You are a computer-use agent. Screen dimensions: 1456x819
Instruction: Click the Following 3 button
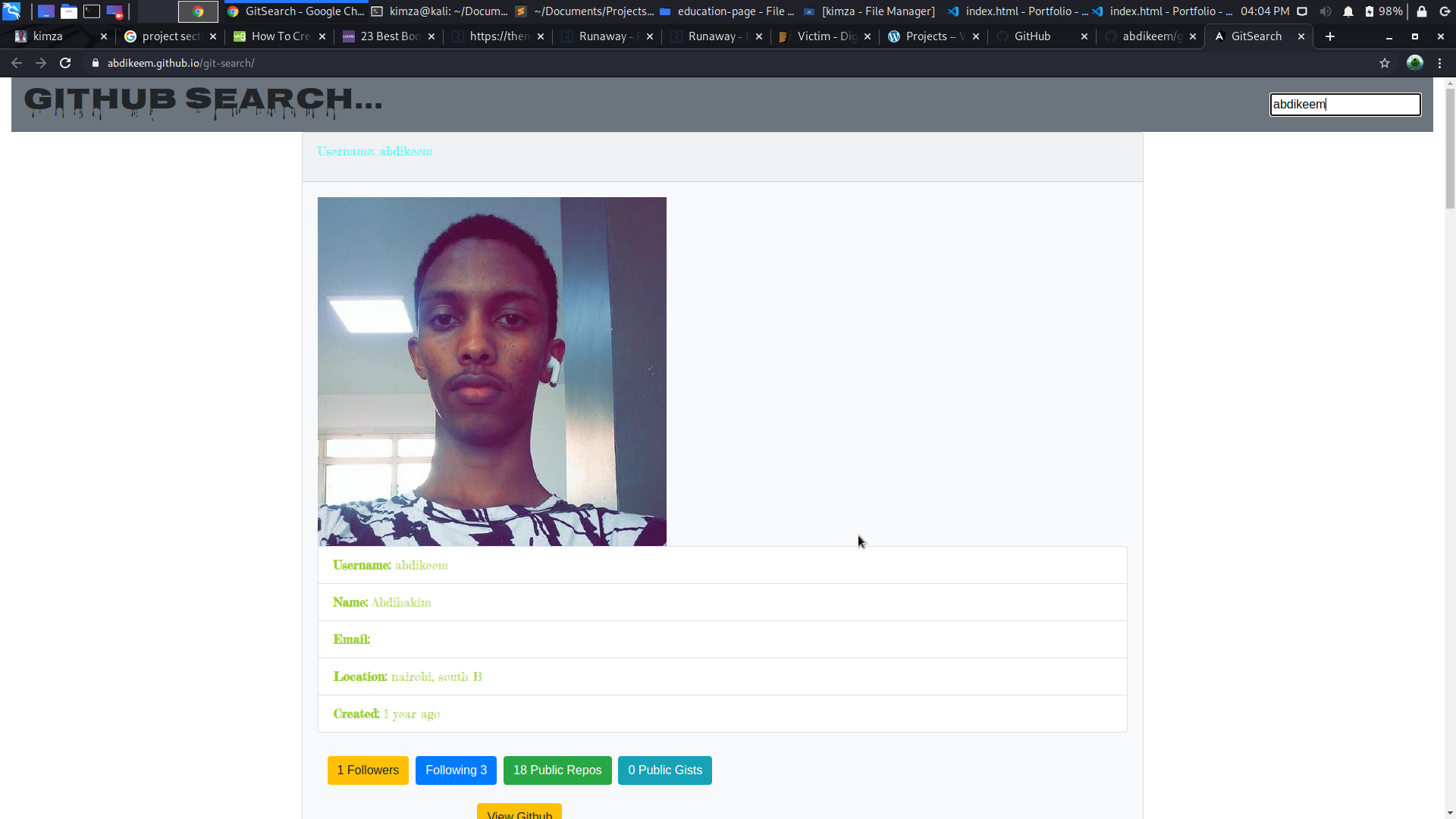coord(456,770)
